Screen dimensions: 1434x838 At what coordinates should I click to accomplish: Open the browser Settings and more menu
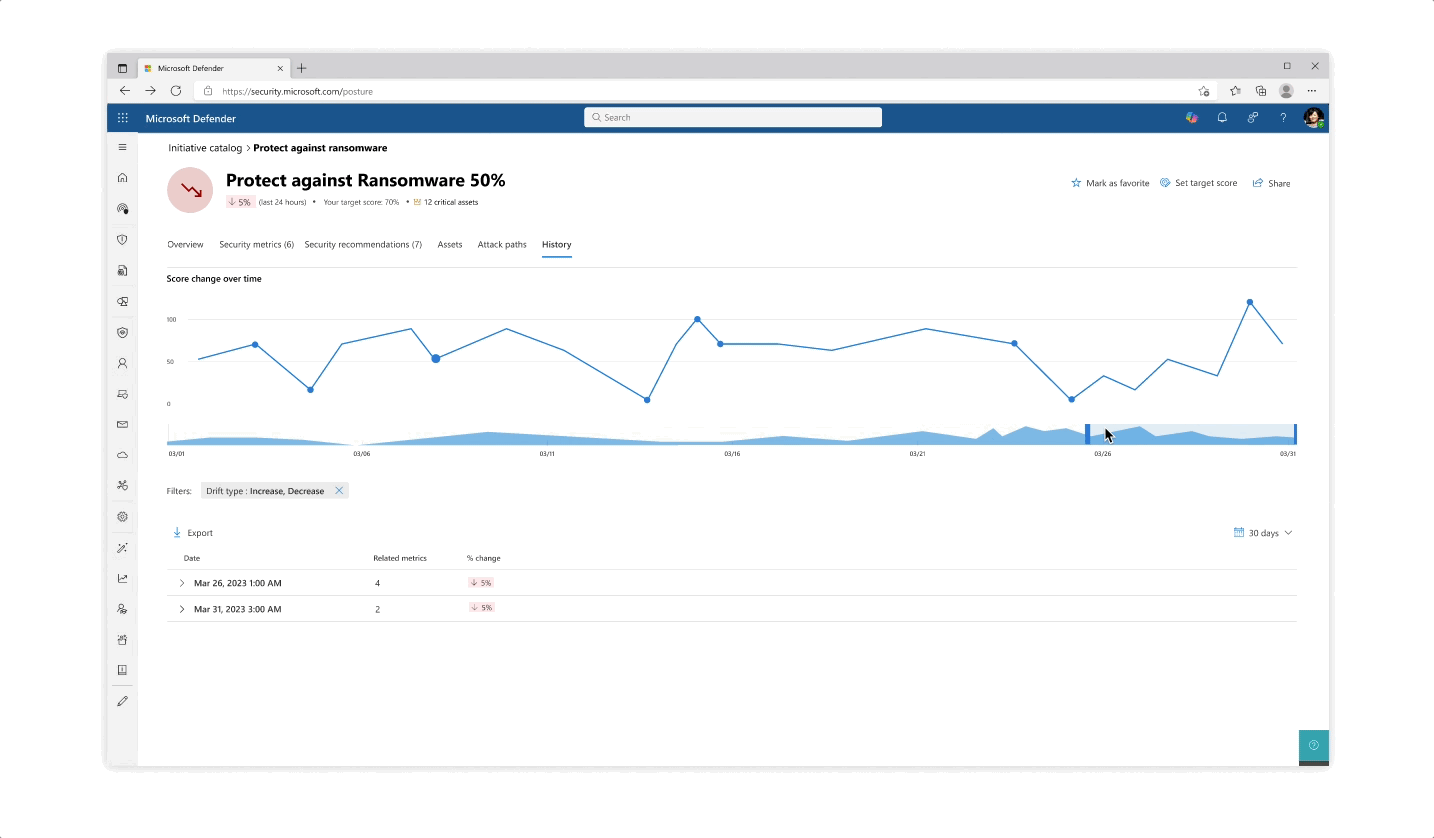pyautogui.click(x=1313, y=91)
